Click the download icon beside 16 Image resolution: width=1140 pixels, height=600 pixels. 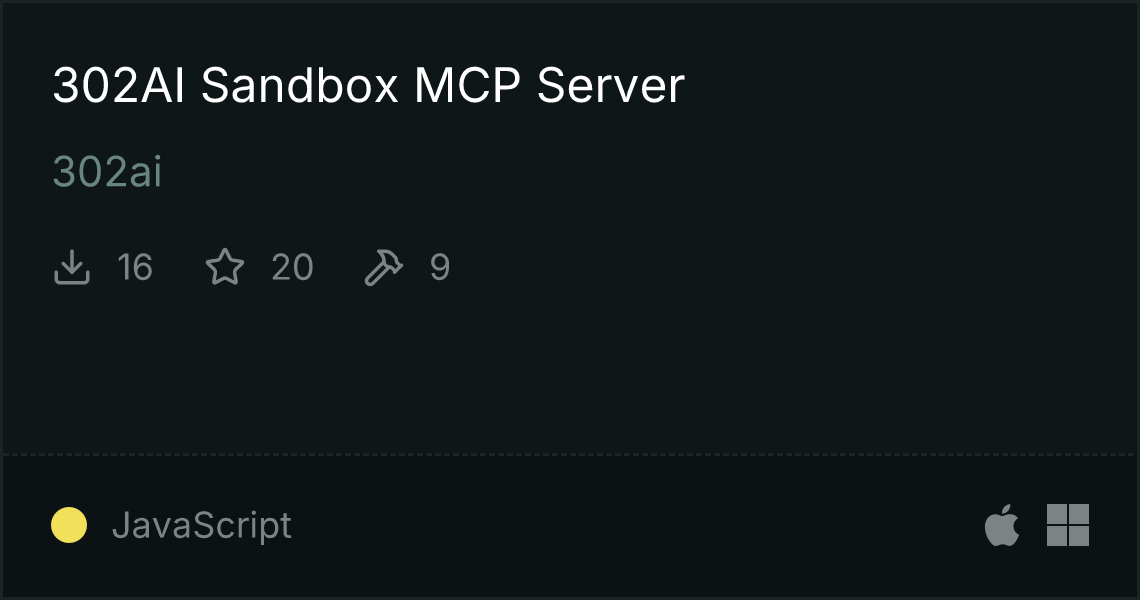[x=72, y=267]
